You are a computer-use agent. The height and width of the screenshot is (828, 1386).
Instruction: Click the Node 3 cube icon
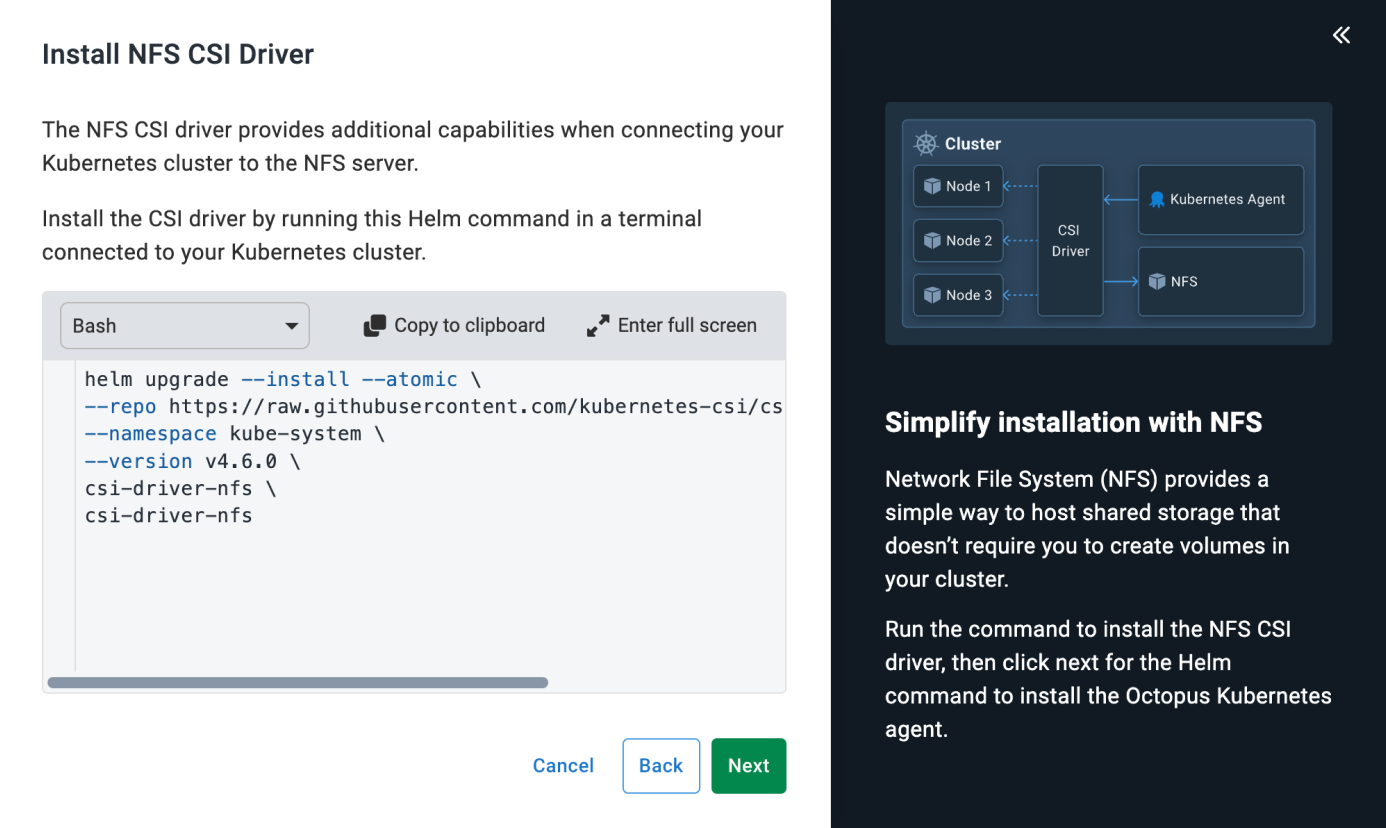(x=932, y=295)
